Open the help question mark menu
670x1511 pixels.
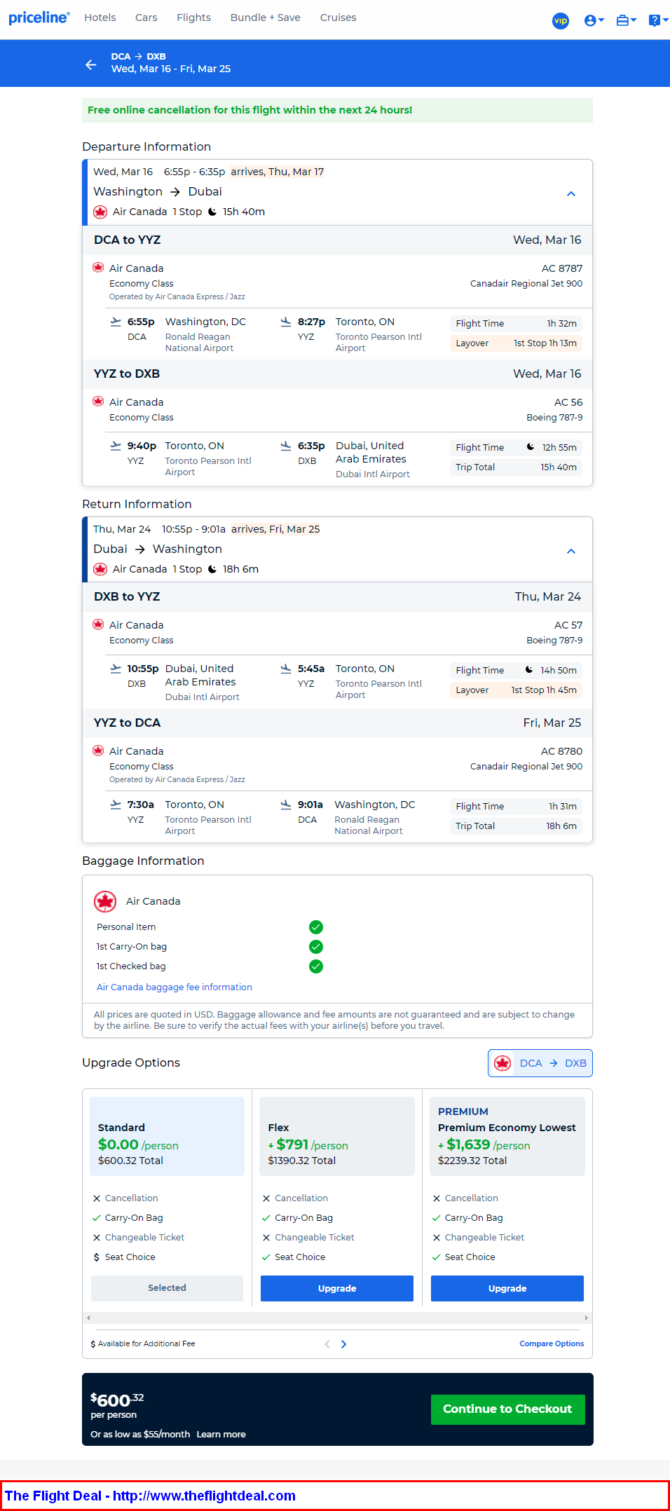[656, 20]
